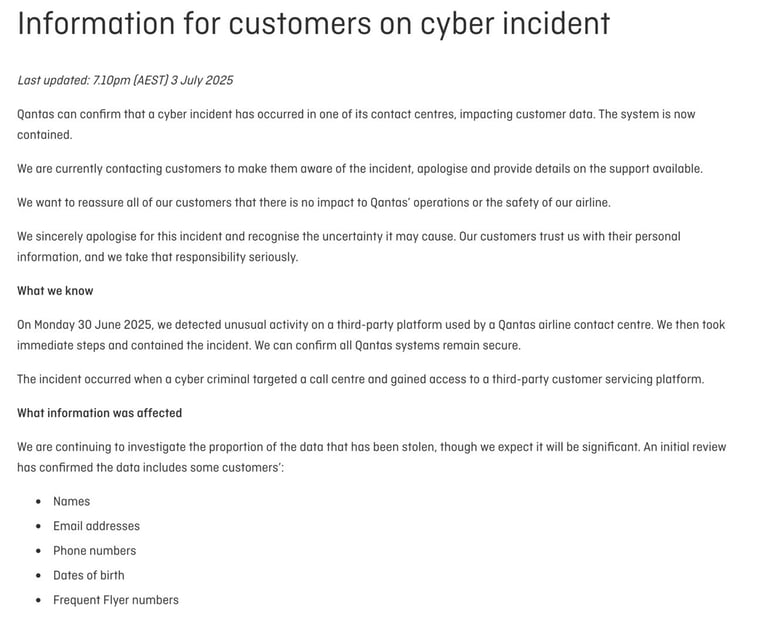Select the 'Names' list item
This screenshot has height=620, width=762.
click(x=71, y=501)
